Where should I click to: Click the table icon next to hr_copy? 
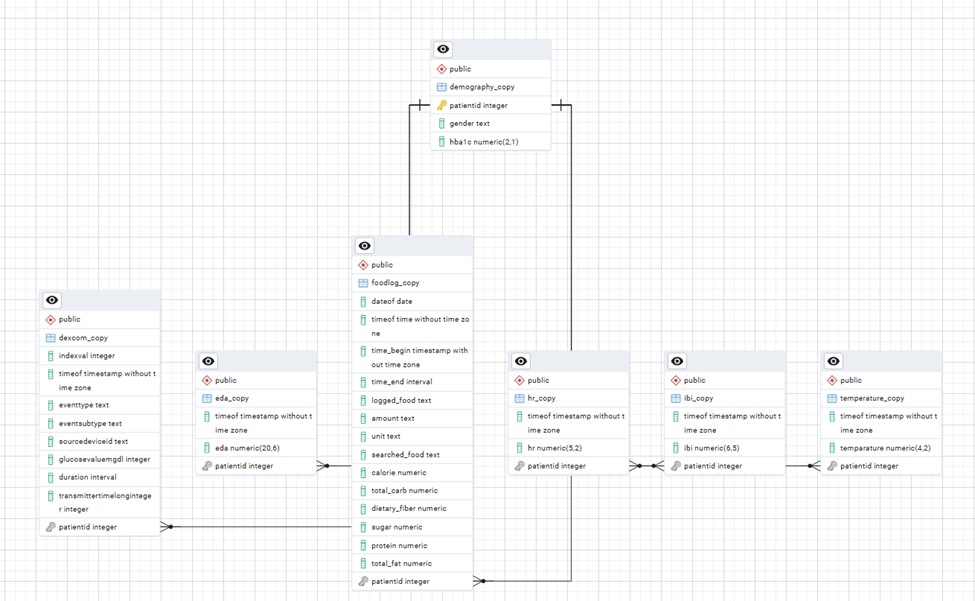pos(519,398)
